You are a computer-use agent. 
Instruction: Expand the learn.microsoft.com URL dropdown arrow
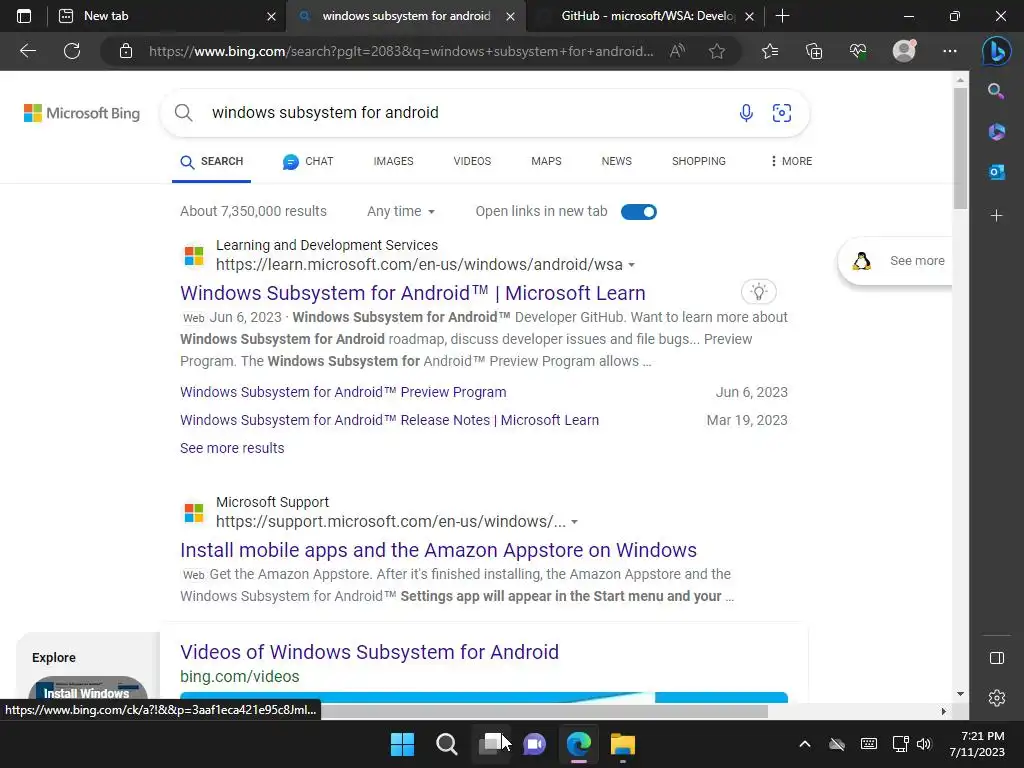pos(632,265)
